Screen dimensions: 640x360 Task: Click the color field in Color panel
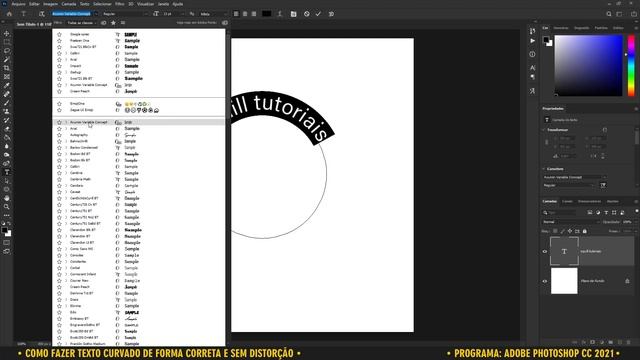[588, 65]
